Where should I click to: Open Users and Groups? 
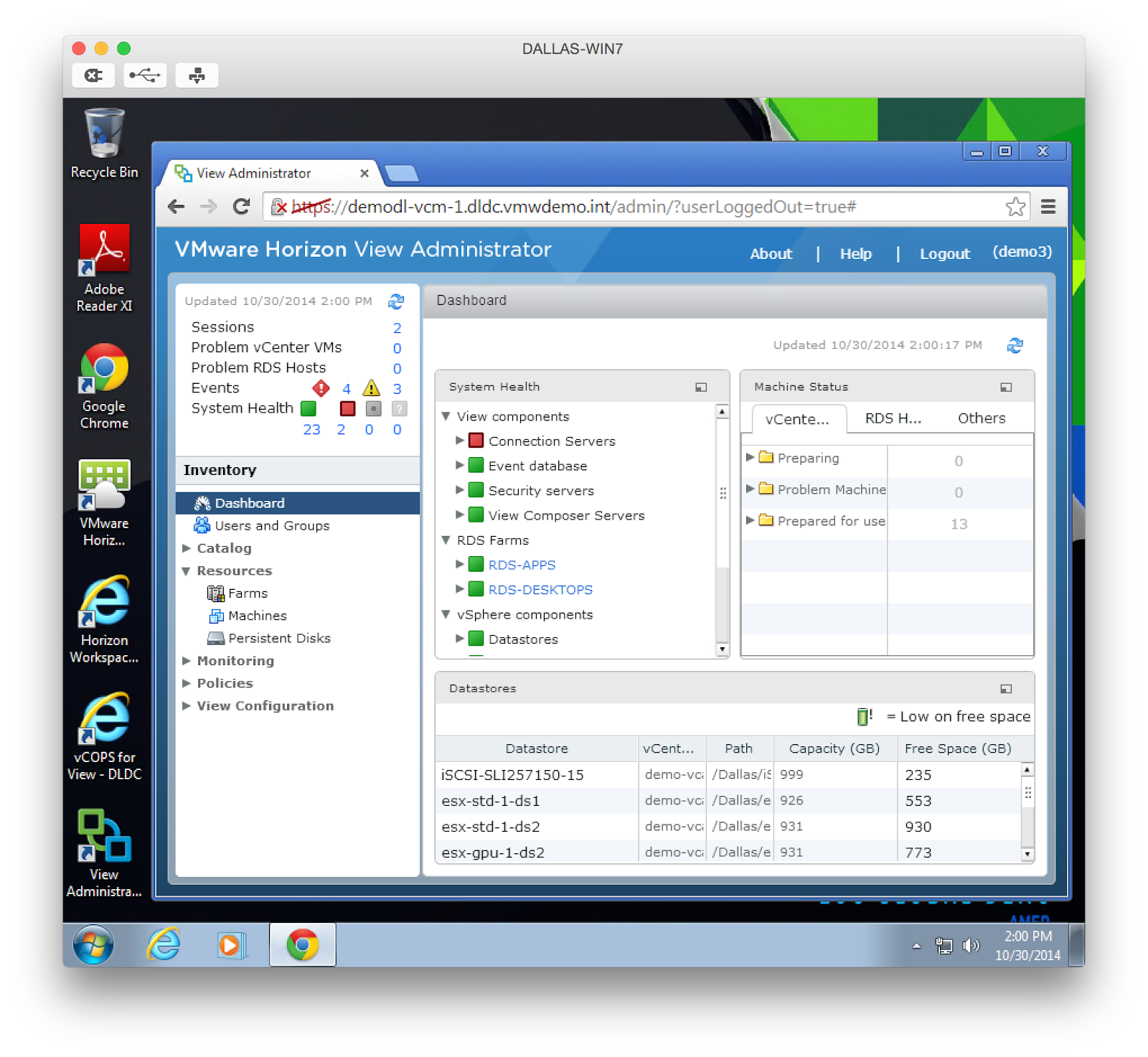[272, 526]
